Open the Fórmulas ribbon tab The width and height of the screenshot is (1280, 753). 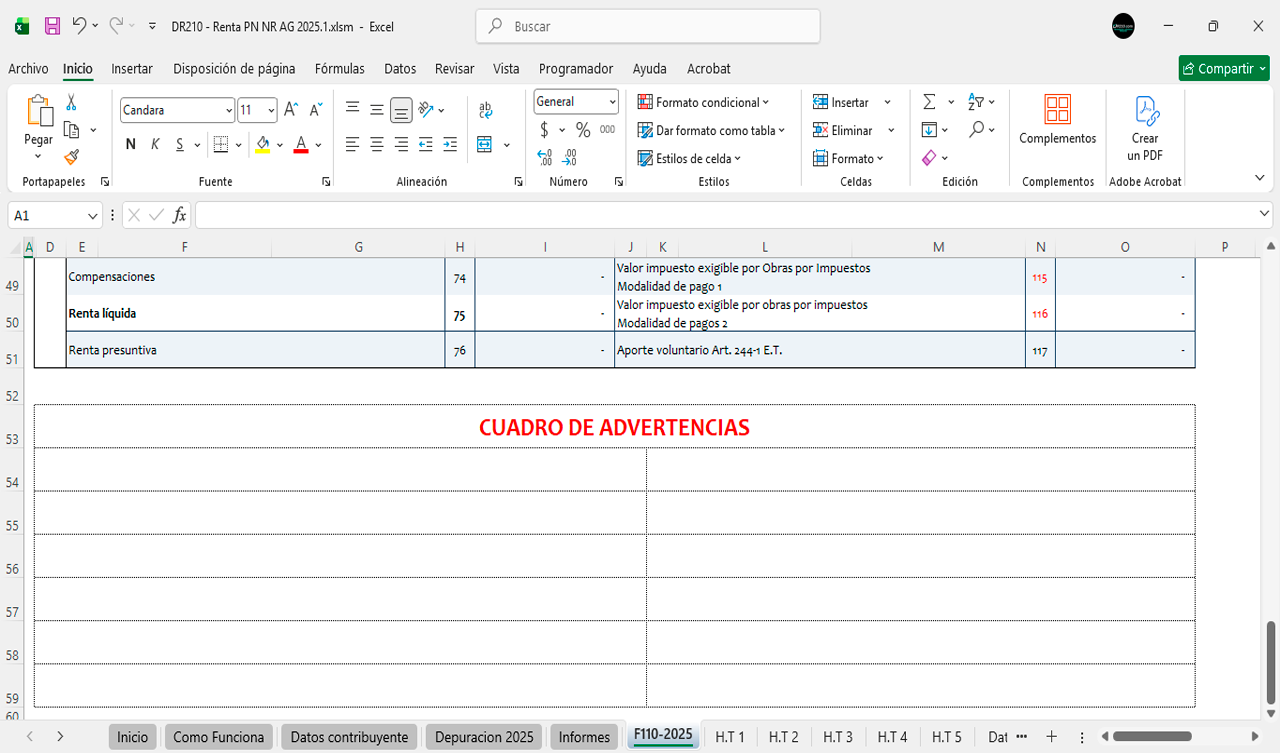click(339, 69)
